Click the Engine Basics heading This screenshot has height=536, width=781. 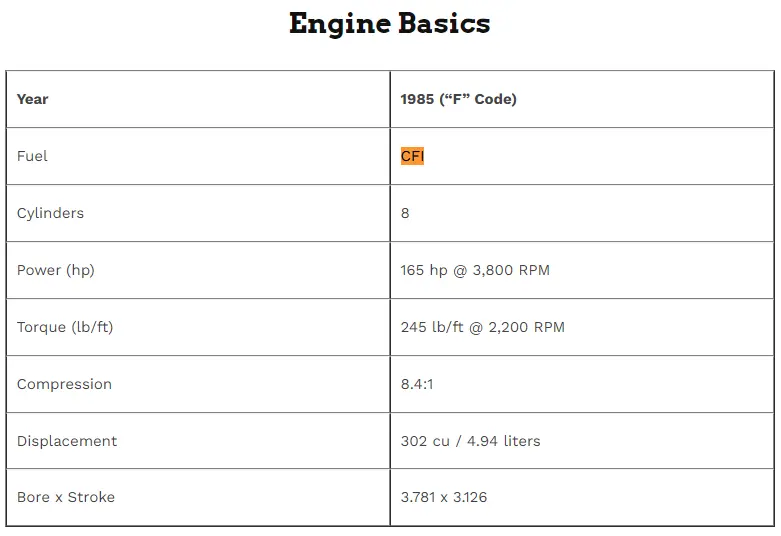[390, 24]
